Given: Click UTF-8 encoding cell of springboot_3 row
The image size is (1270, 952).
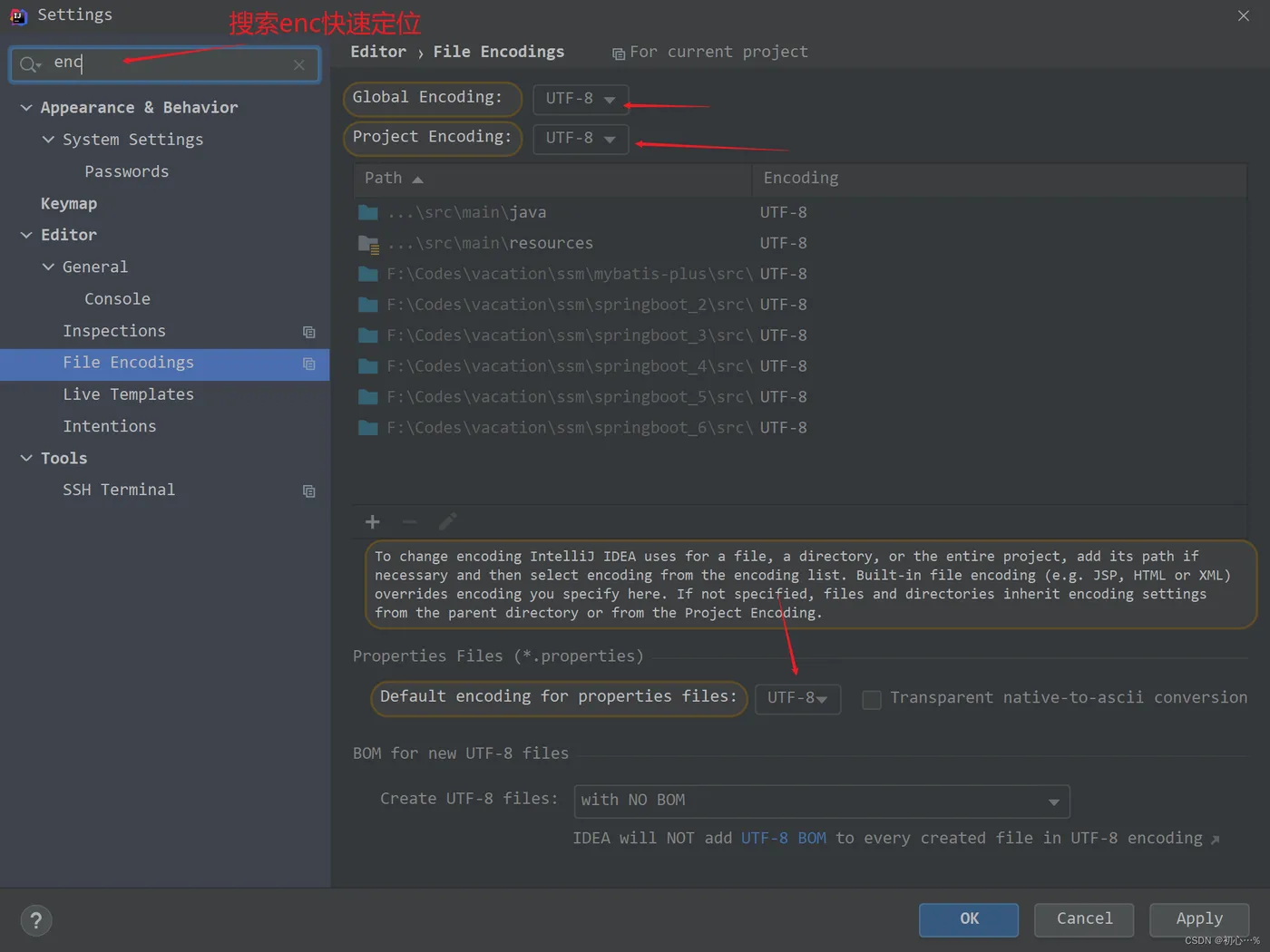Looking at the screenshot, I should tap(784, 335).
